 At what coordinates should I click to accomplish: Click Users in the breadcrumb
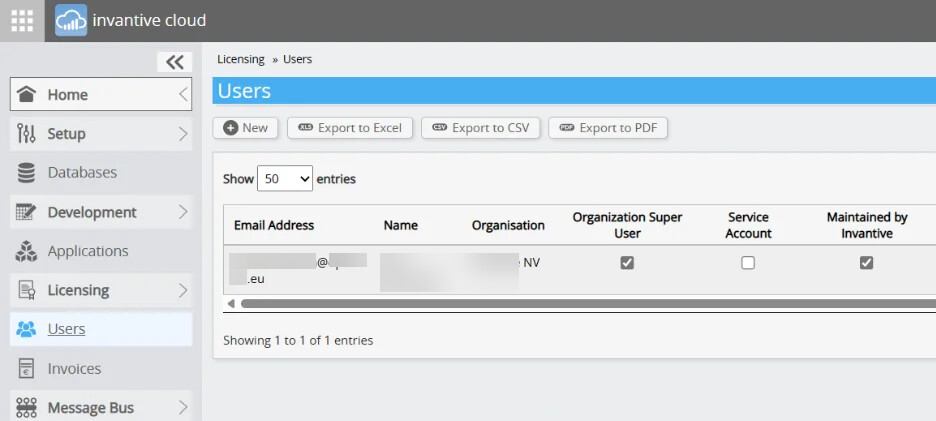point(297,59)
